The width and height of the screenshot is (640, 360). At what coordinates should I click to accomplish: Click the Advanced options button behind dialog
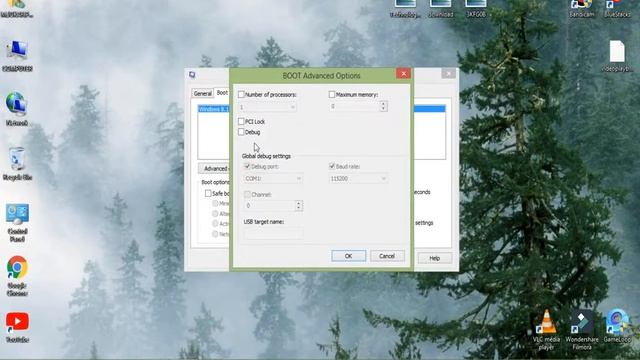(x=214, y=169)
